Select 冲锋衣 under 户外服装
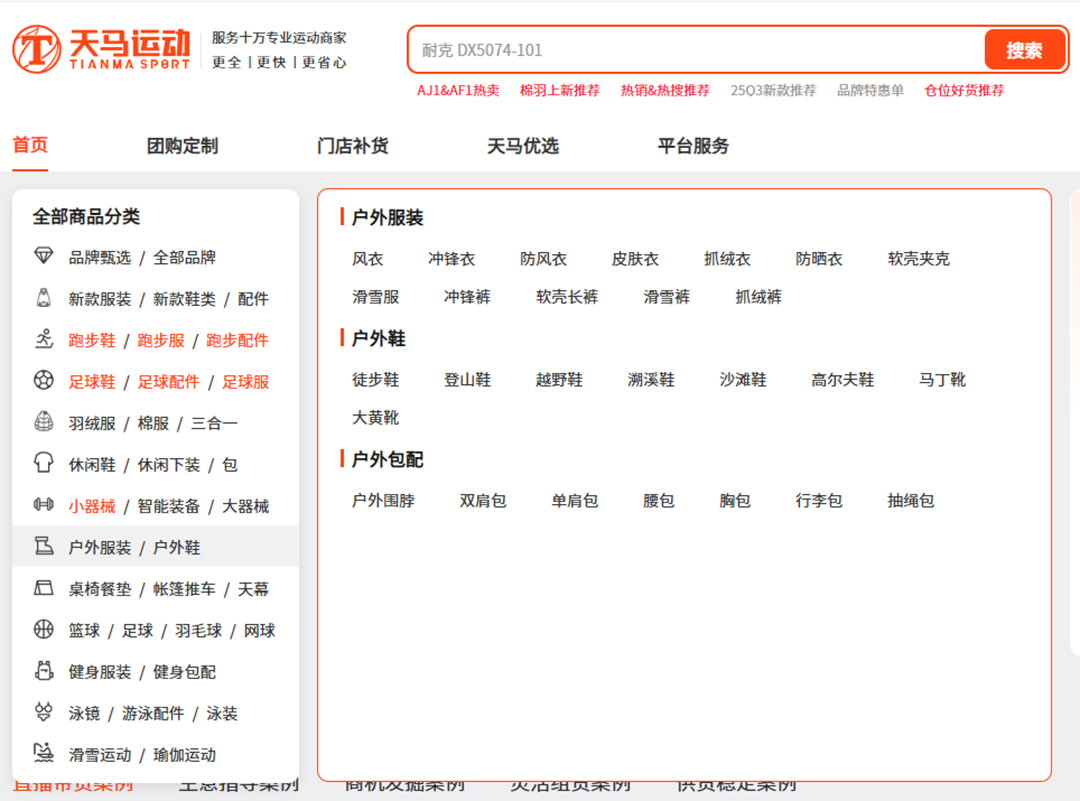This screenshot has height=801, width=1080. tap(452, 258)
